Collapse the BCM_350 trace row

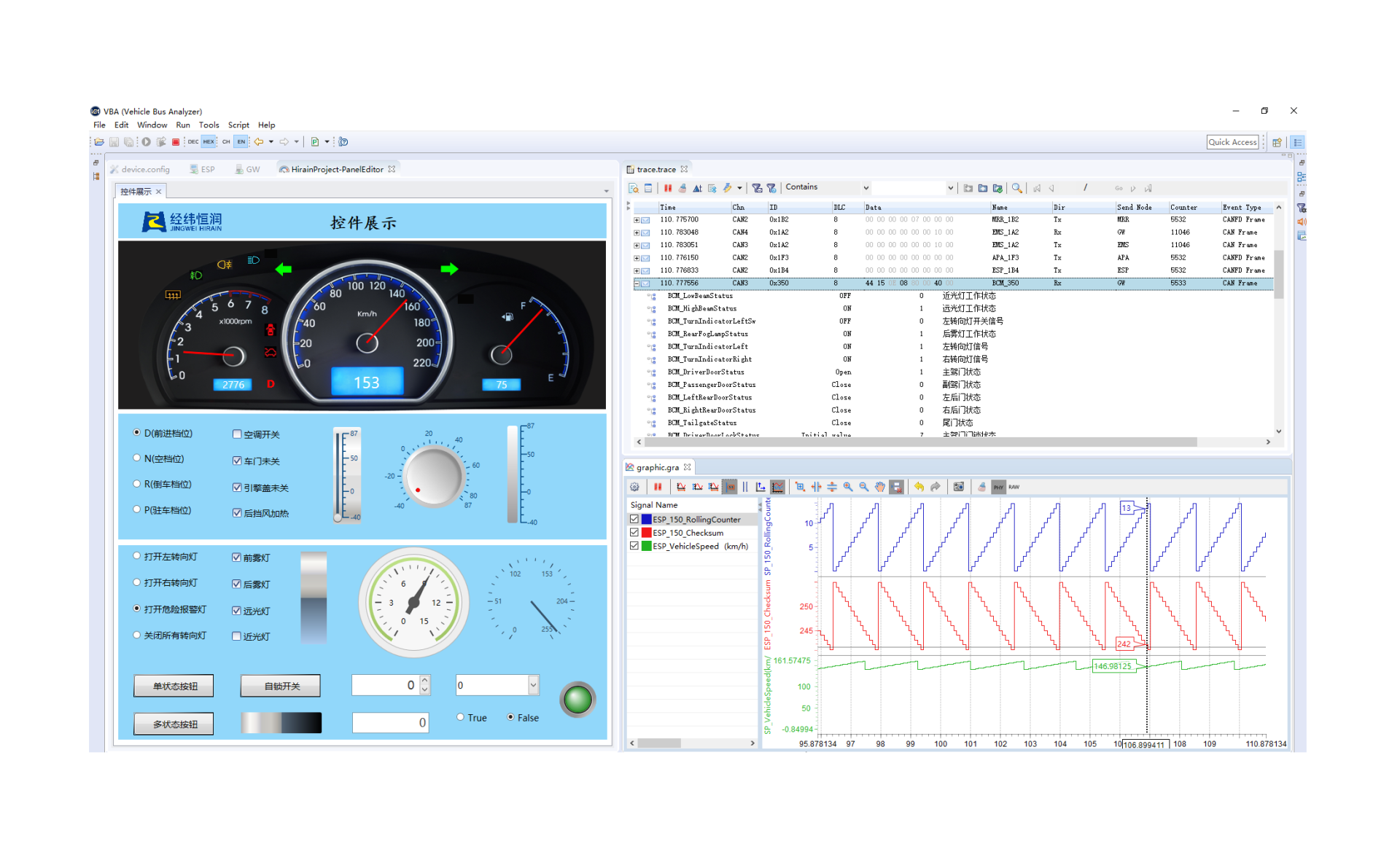[637, 284]
